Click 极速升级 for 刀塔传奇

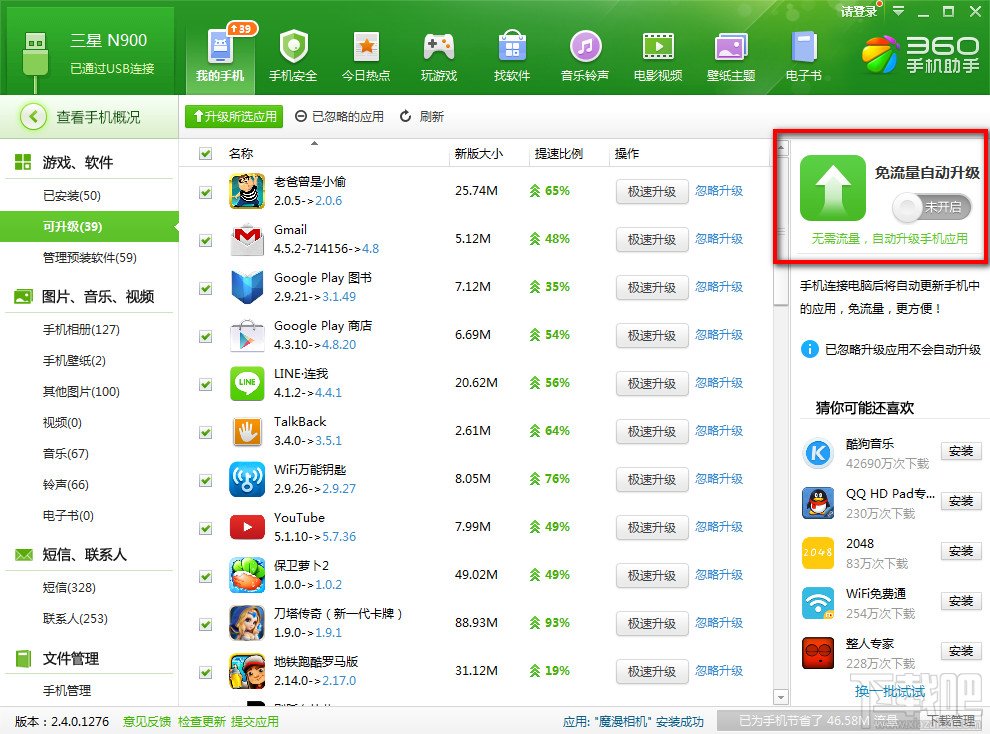tap(652, 624)
